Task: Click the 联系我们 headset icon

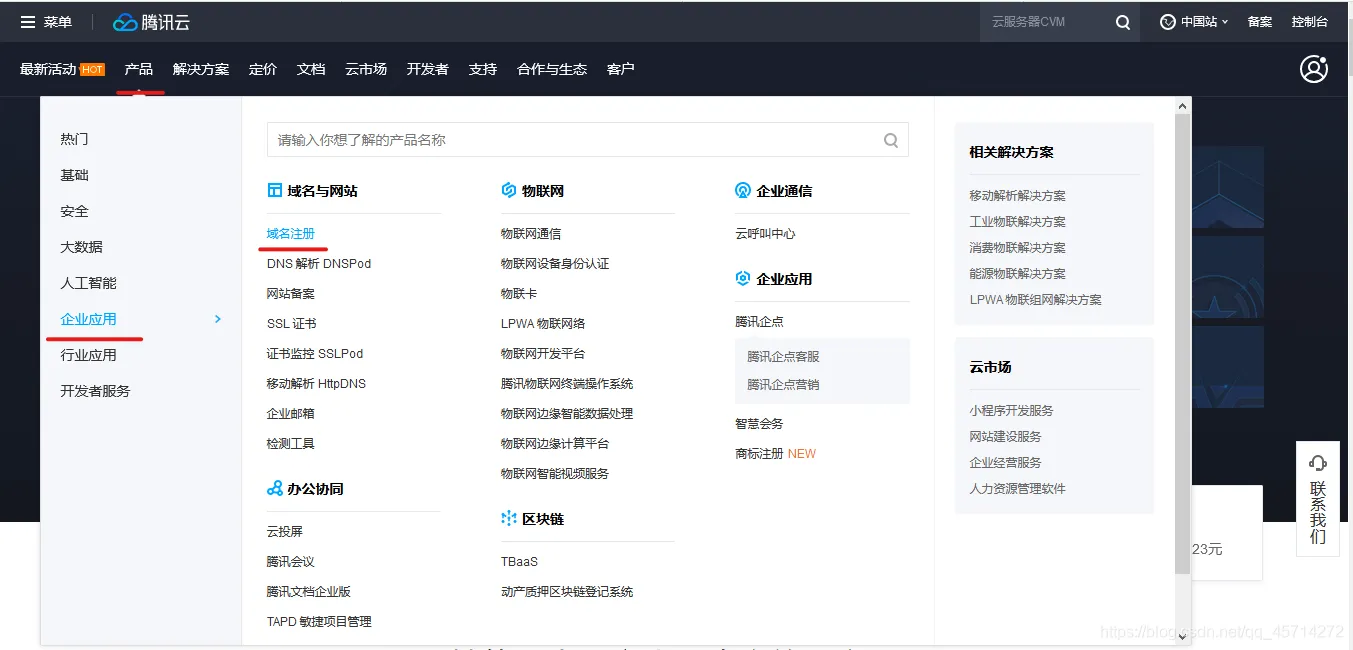Action: (x=1317, y=462)
